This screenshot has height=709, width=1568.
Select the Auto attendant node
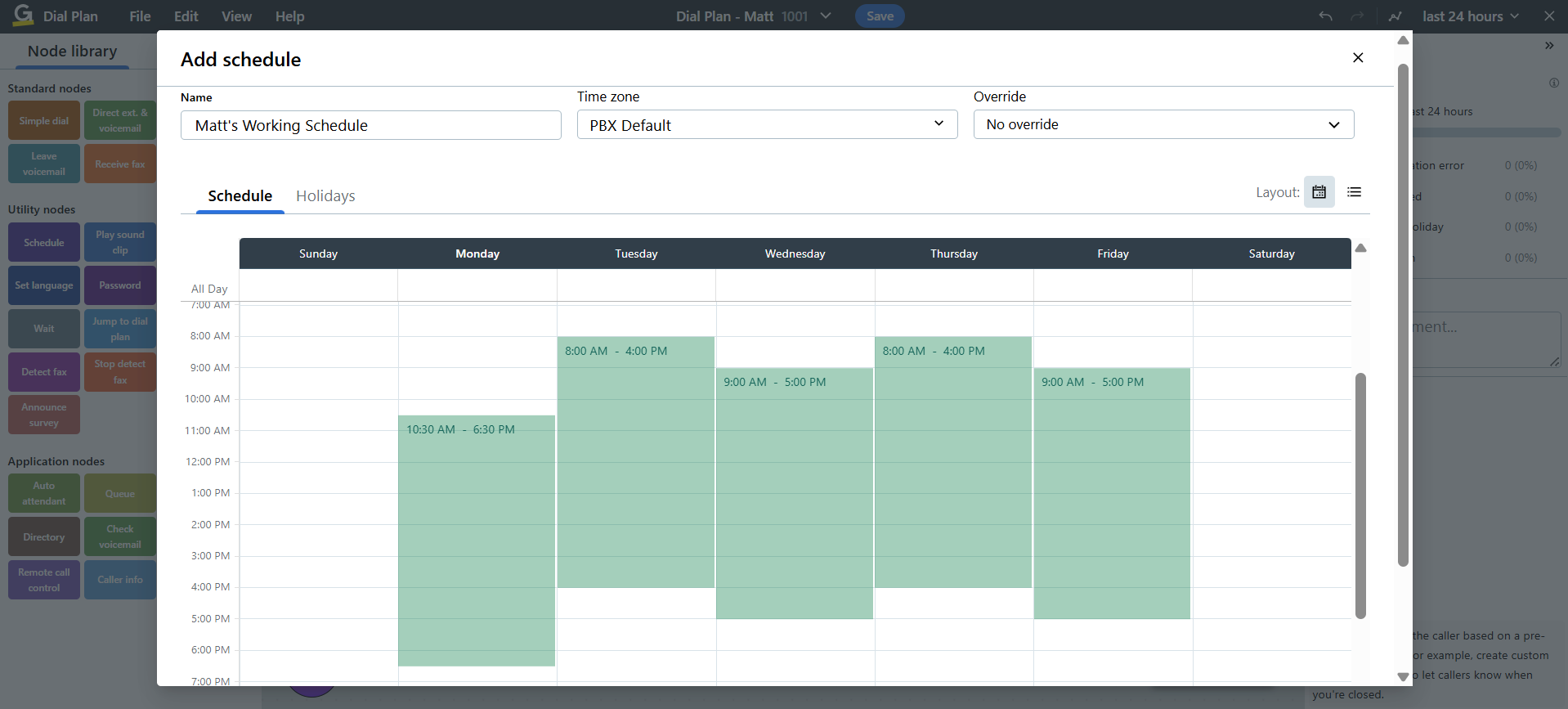click(44, 493)
